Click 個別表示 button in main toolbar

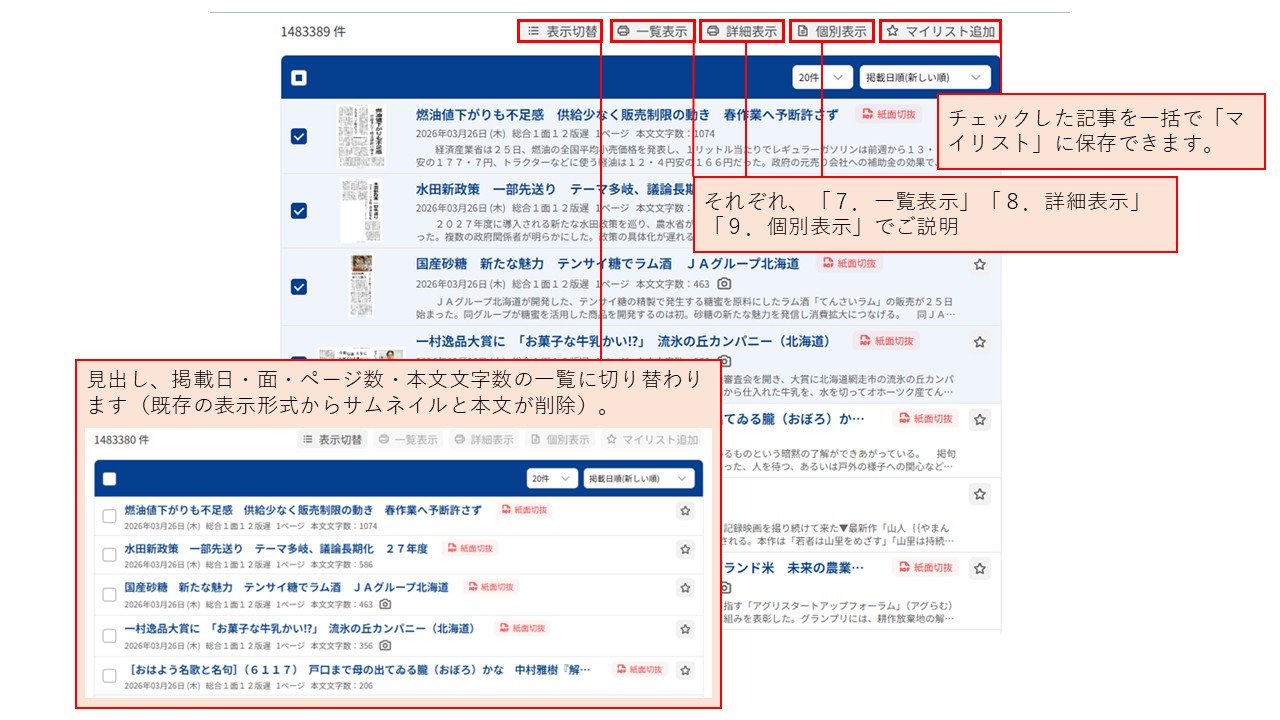coord(832,31)
